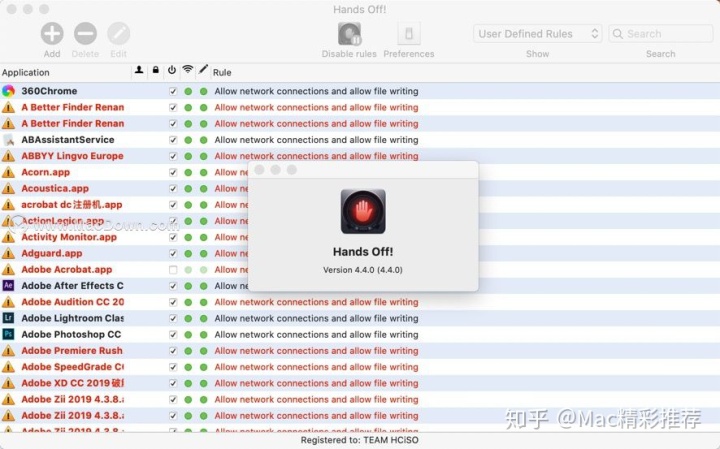Click the Acorn.app warning icon
The height and width of the screenshot is (449, 720).
tap(8, 172)
